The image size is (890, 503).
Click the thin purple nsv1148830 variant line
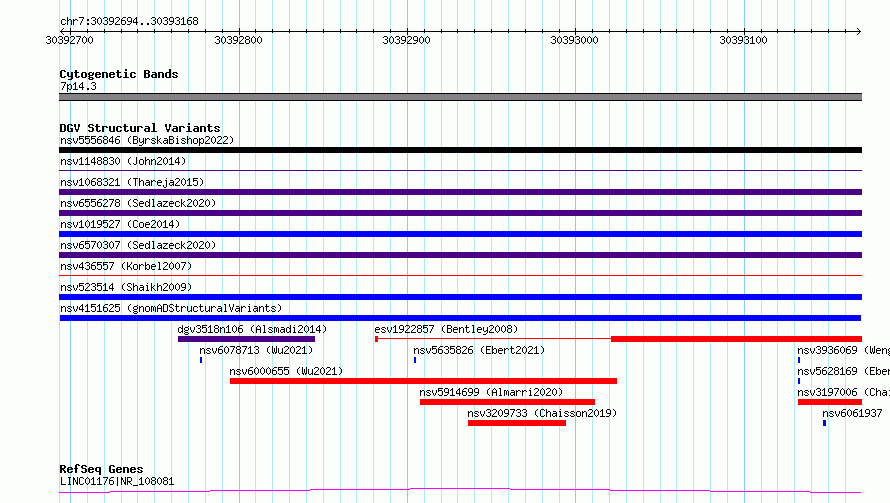[x=460, y=170]
